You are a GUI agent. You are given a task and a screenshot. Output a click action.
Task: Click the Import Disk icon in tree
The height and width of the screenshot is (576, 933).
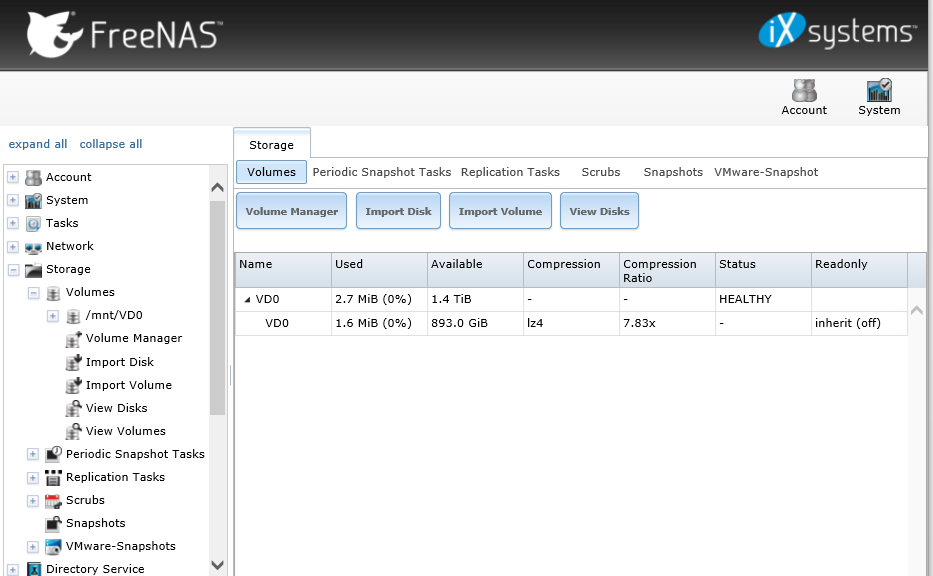click(73, 362)
